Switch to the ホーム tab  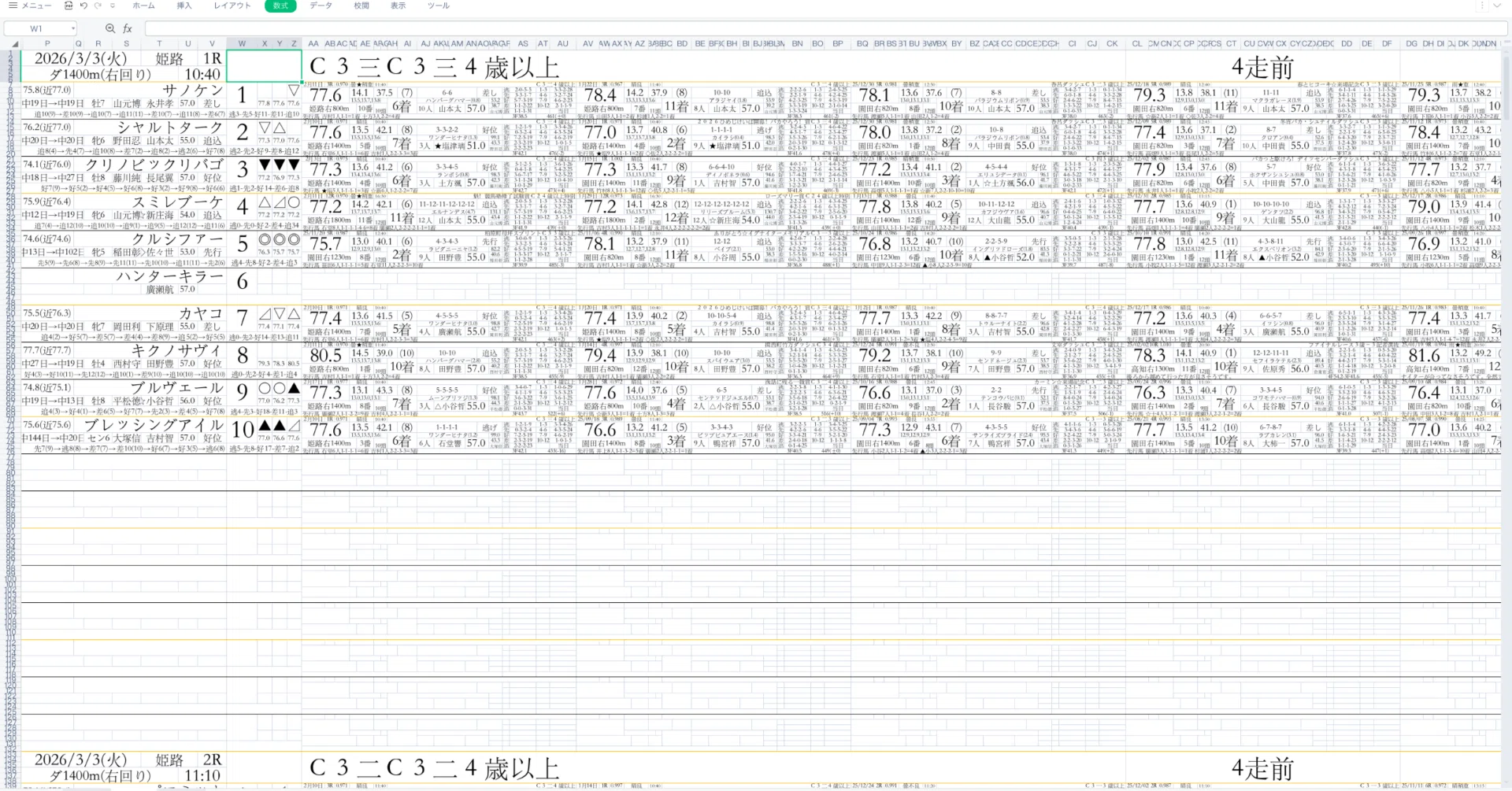click(x=144, y=6)
